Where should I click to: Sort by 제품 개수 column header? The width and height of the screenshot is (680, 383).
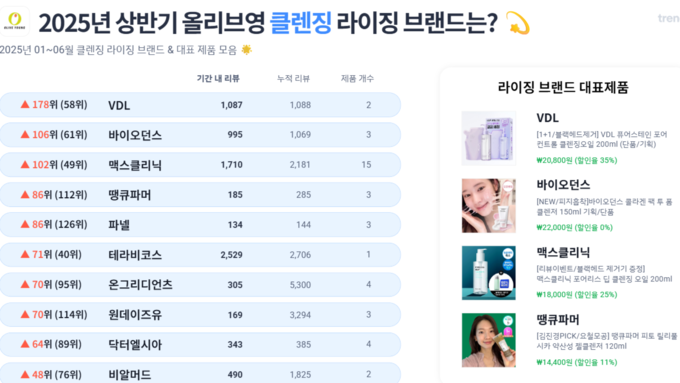pyautogui.click(x=357, y=79)
